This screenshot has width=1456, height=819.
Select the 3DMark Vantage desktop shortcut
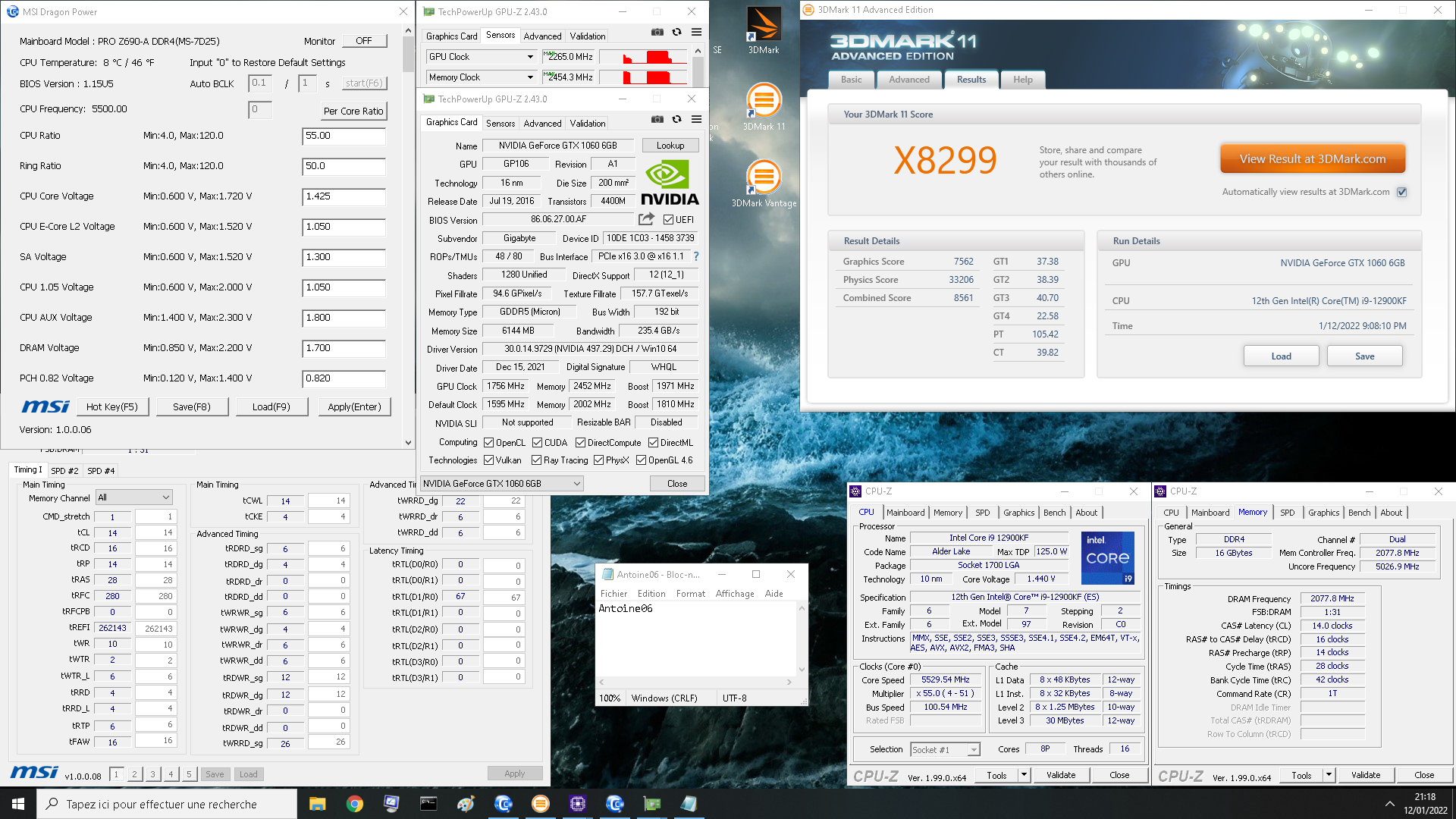tap(764, 184)
